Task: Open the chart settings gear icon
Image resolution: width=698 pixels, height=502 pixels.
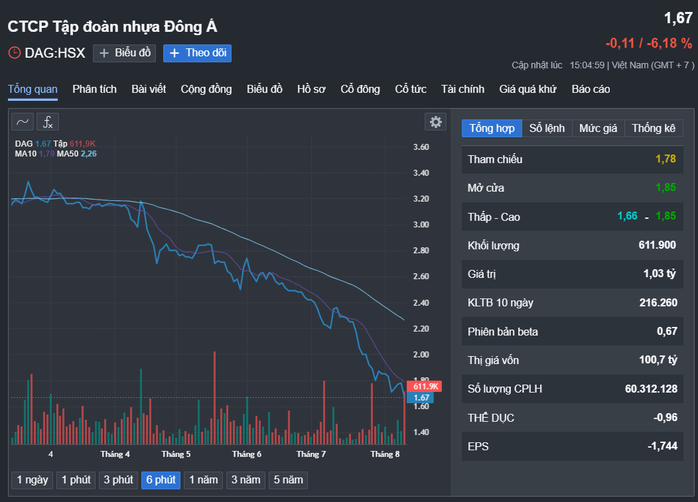Action: pos(435,122)
